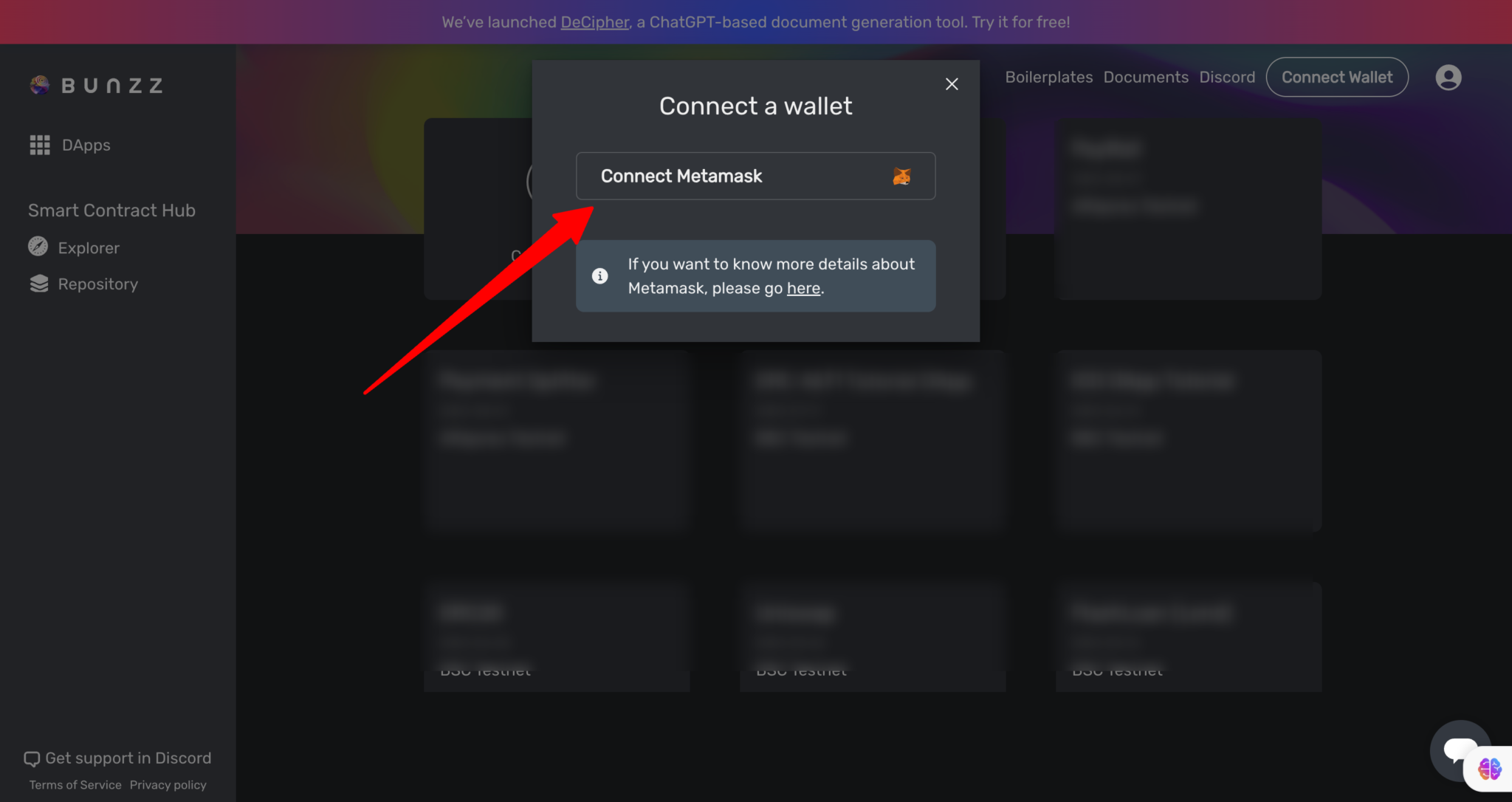The width and height of the screenshot is (1512, 802).
Task: Select Documents in the top navigation
Action: click(x=1145, y=77)
